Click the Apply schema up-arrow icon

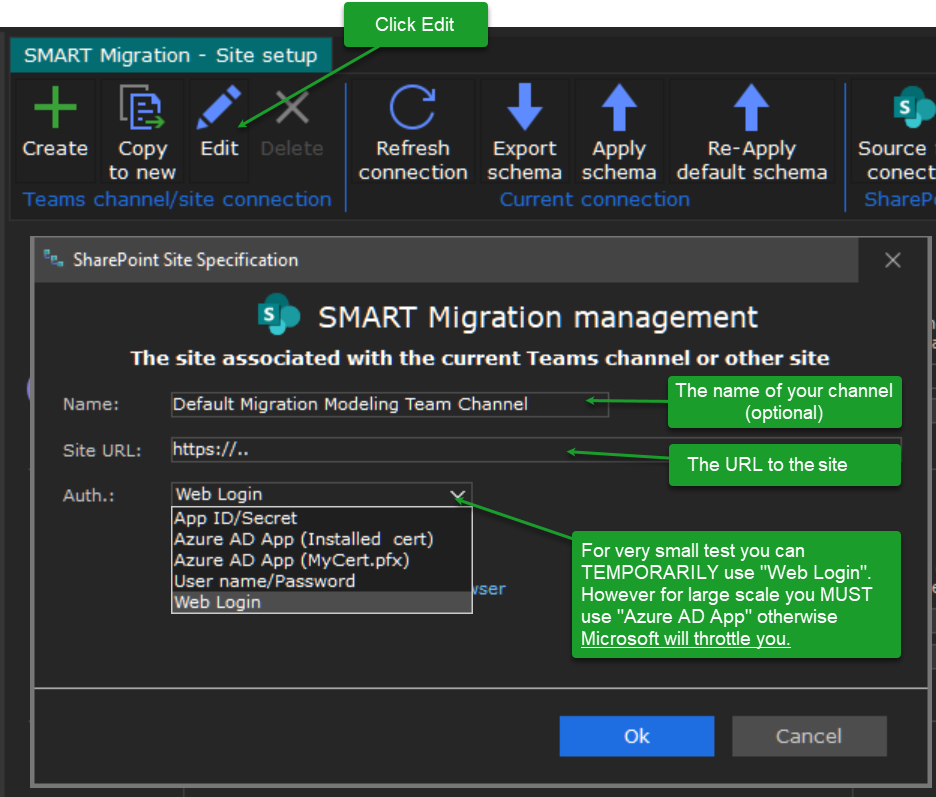click(x=619, y=107)
